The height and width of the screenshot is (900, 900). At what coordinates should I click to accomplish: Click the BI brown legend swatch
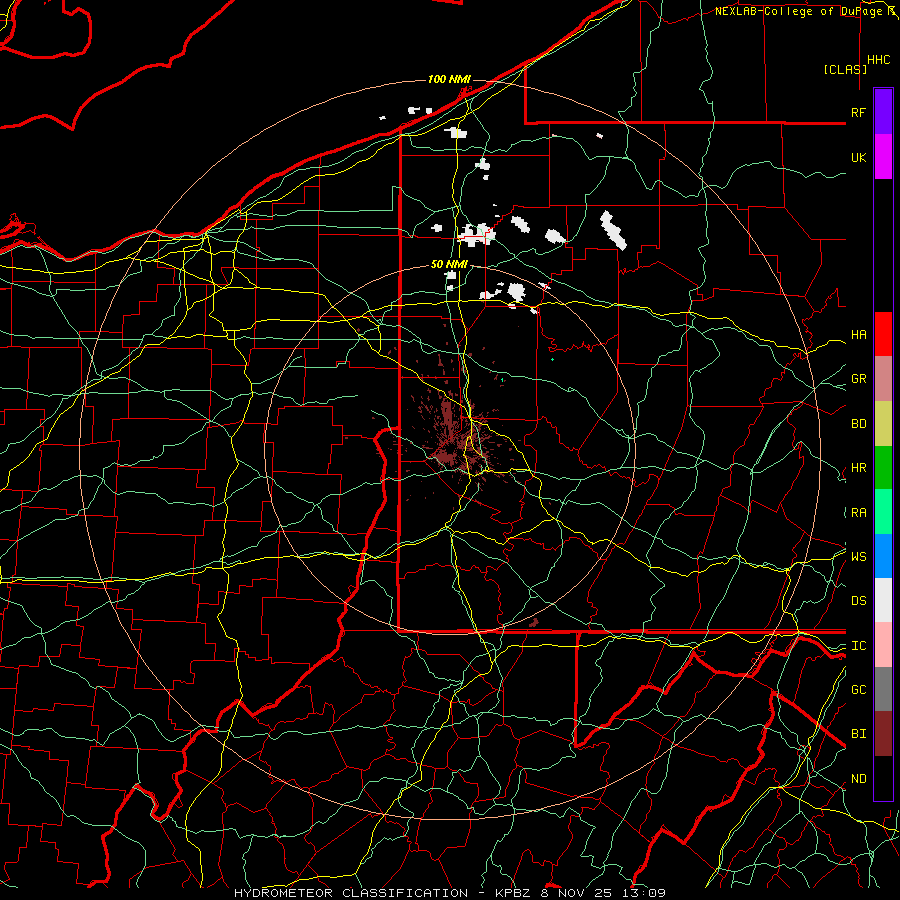click(x=883, y=734)
